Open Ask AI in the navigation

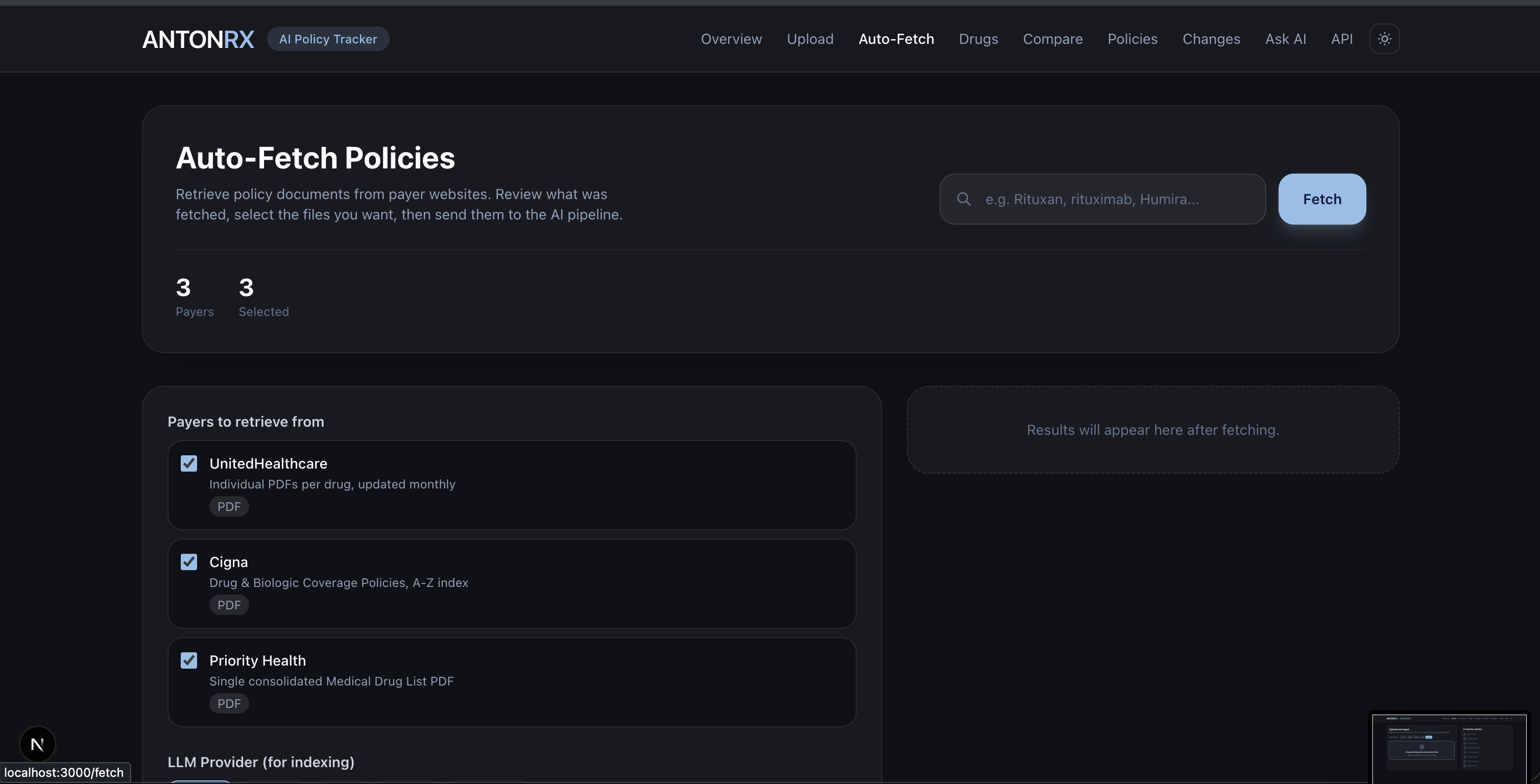[x=1285, y=39]
